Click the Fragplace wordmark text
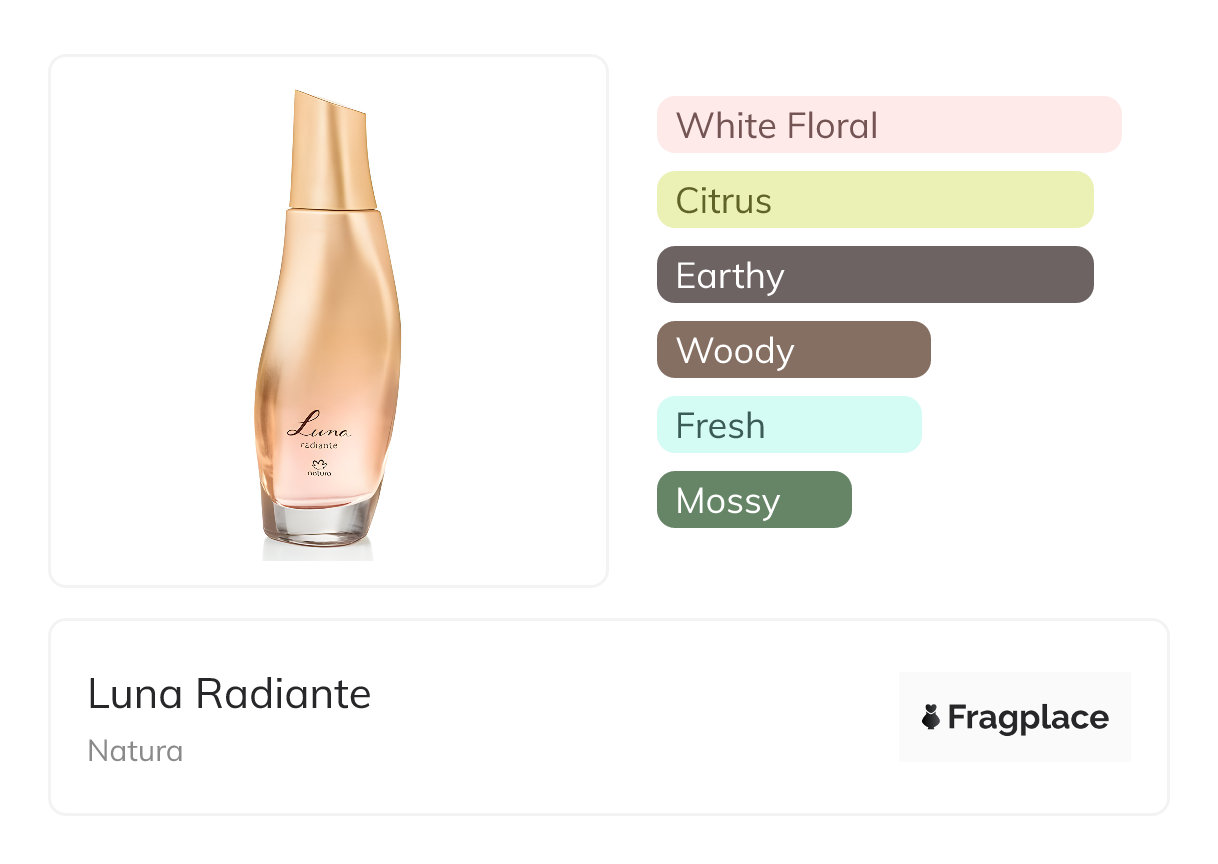Screen dimensions: 1218x864 [1027, 718]
